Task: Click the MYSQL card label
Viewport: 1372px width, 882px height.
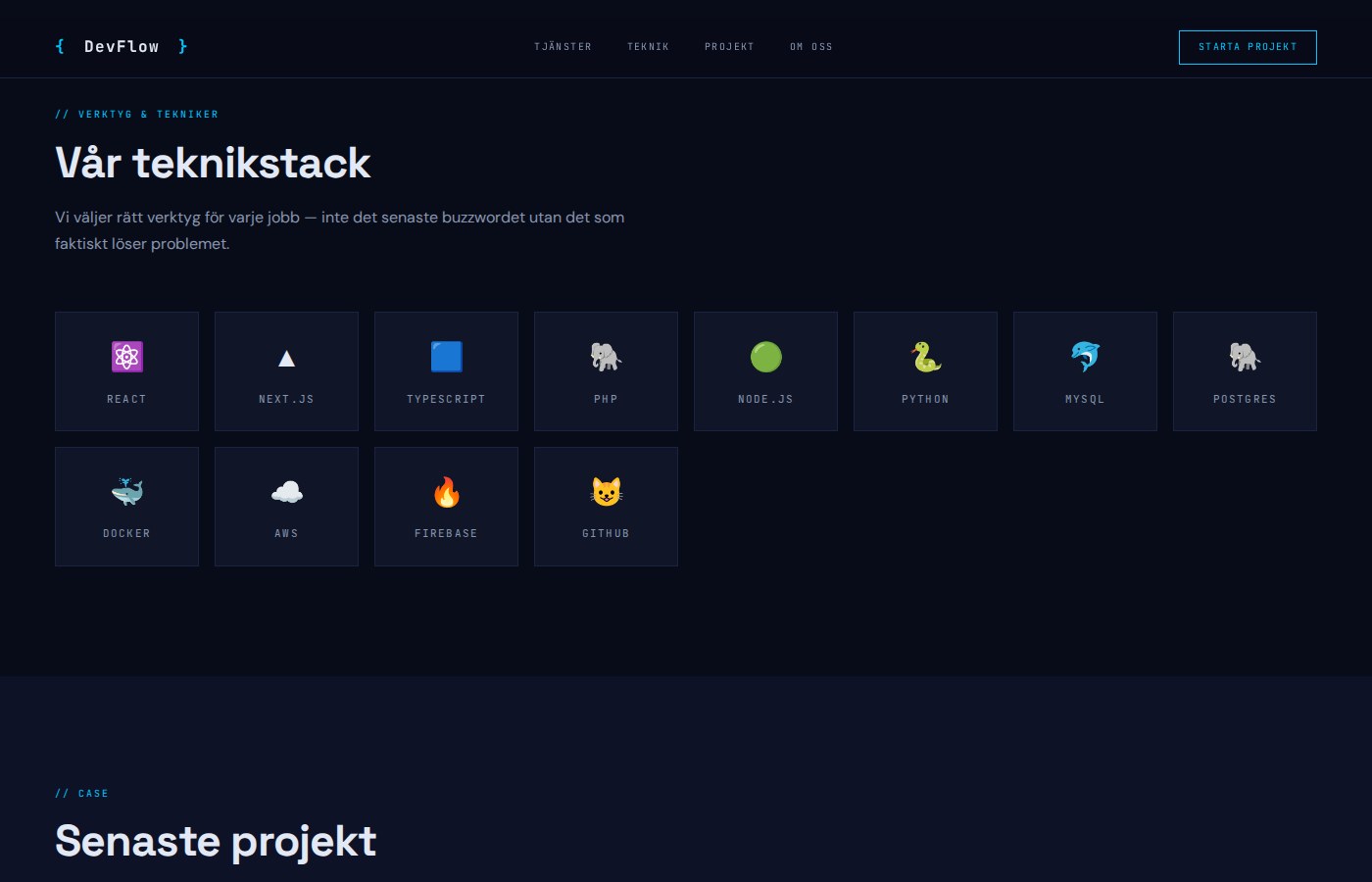Action: (x=1085, y=399)
